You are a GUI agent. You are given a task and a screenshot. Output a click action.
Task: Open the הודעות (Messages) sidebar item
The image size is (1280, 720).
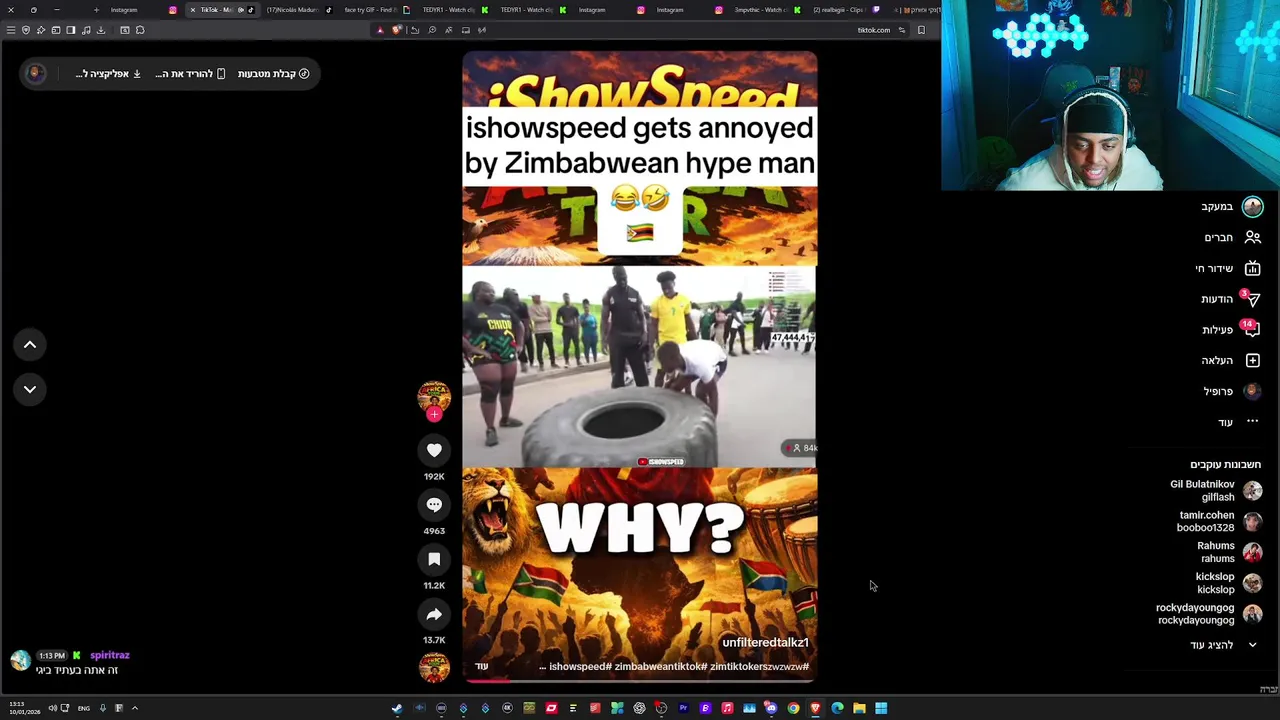pyautogui.click(x=1230, y=299)
